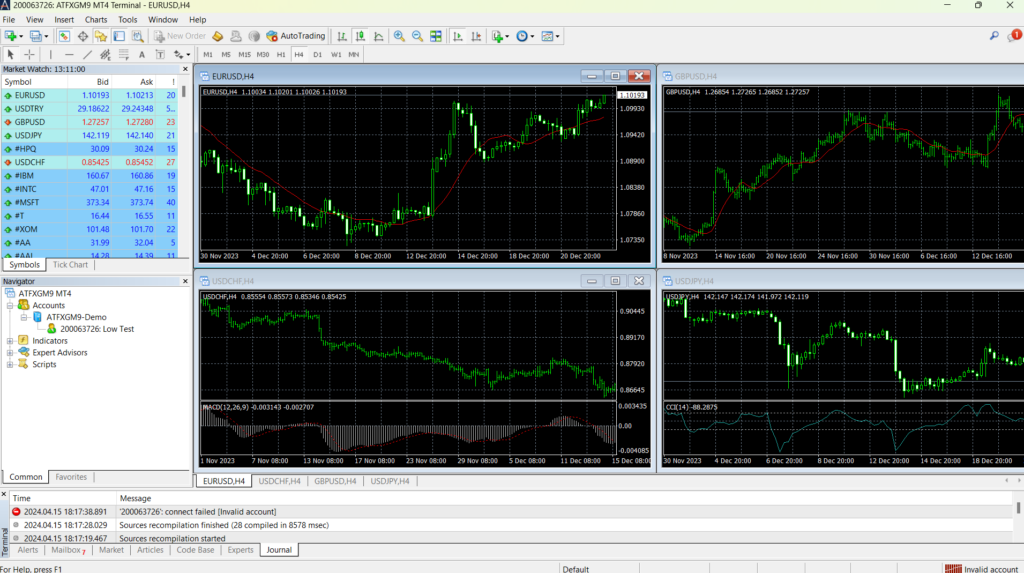Enable Chart Shift toolbar icon
Viewport: 1024px width, 573px height.
pos(476,37)
